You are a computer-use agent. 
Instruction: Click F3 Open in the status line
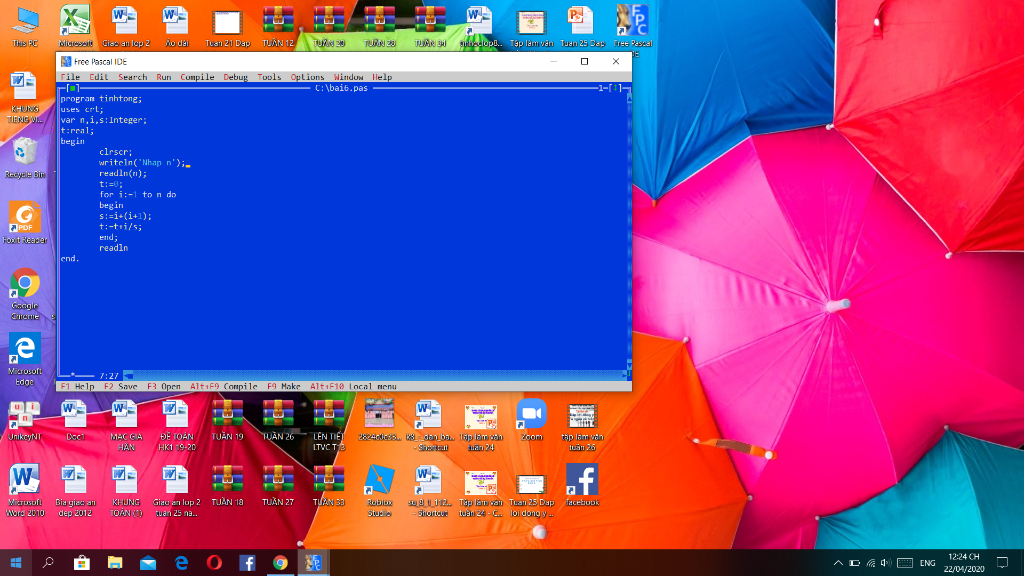click(x=164, y=387)
